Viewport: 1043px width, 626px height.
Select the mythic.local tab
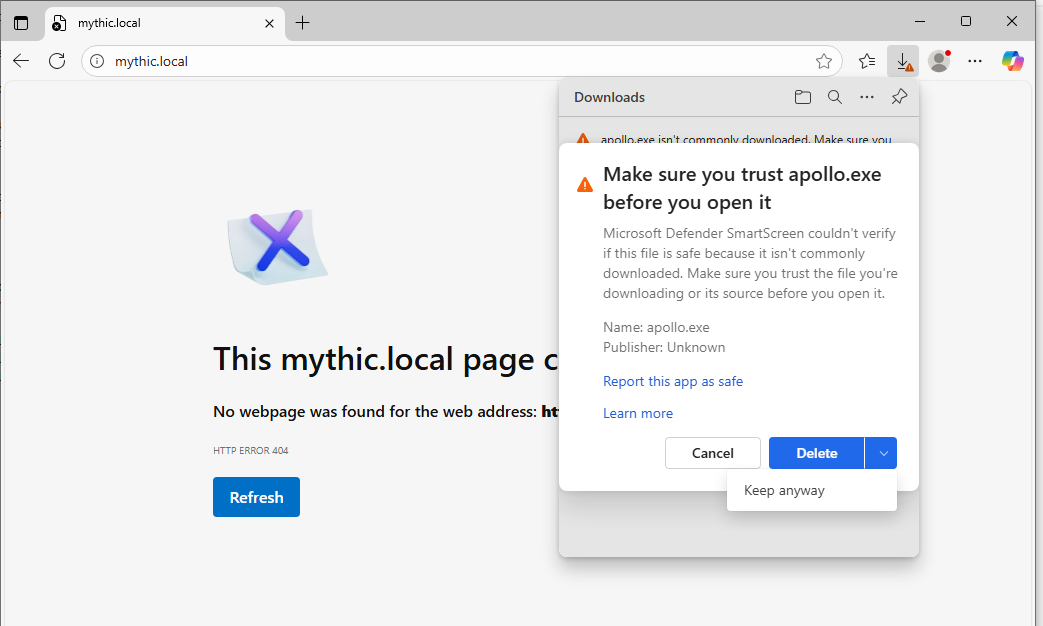coord(150,23)
